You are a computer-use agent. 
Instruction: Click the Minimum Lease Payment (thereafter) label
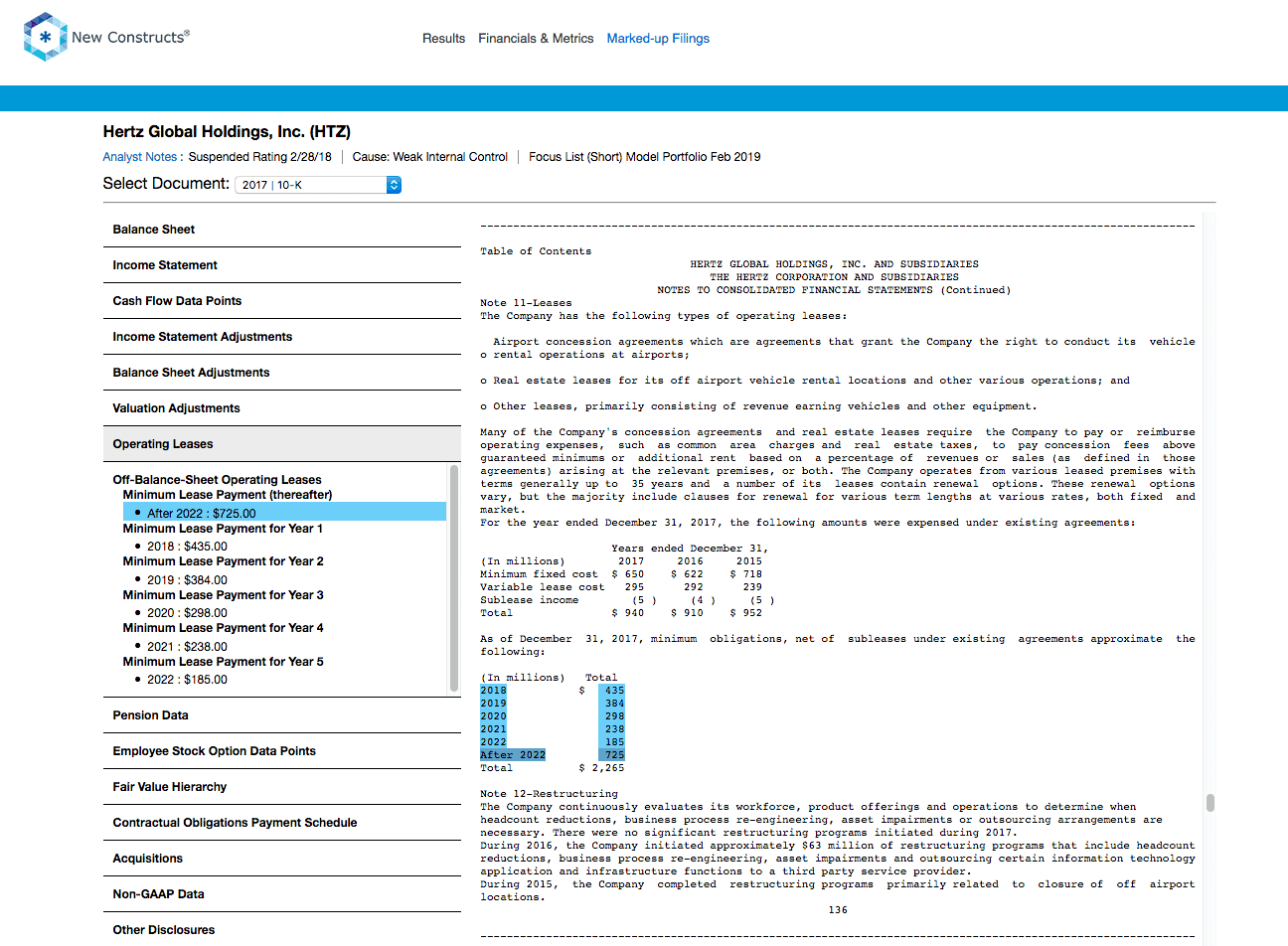(x=228, y=495)
